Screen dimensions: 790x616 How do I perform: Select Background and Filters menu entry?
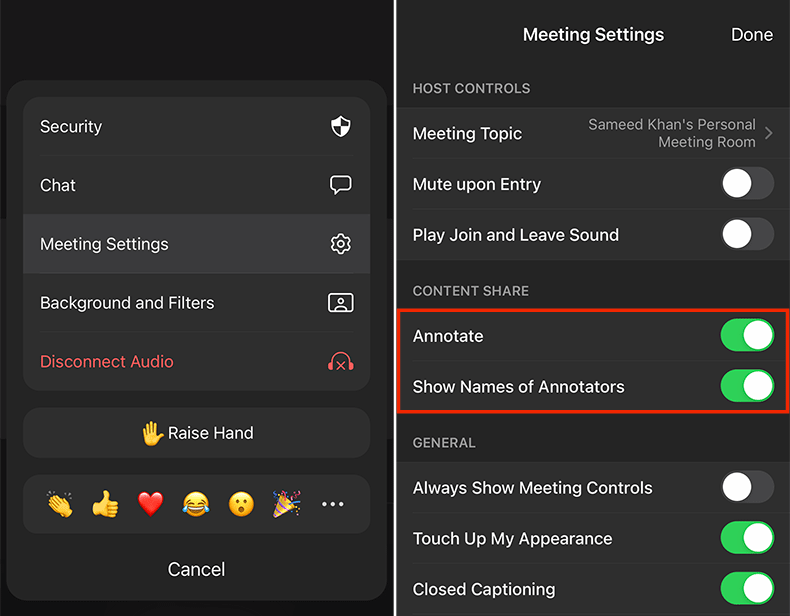127,303
